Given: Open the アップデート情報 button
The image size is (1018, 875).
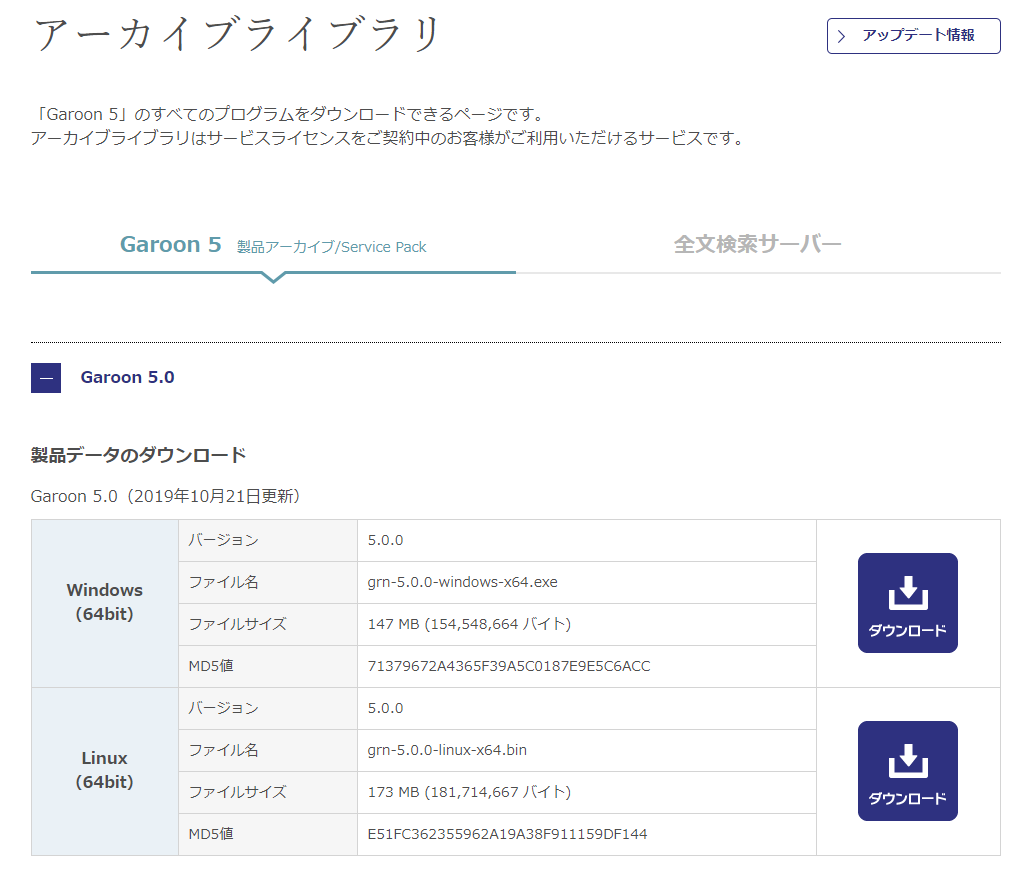Looking at the screenshot, I should (x=913, y=36).
